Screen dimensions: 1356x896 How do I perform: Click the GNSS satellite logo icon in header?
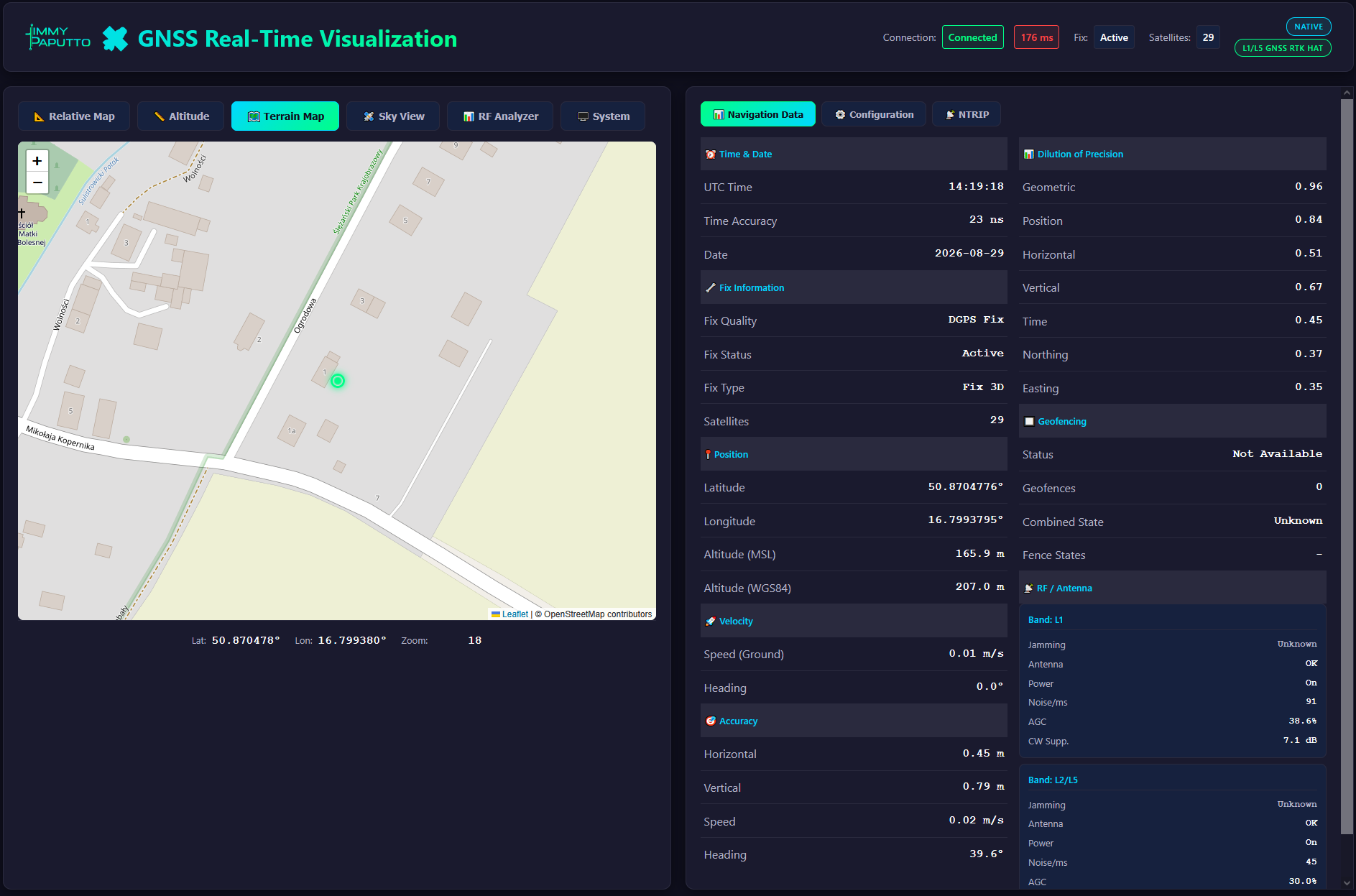115,39
